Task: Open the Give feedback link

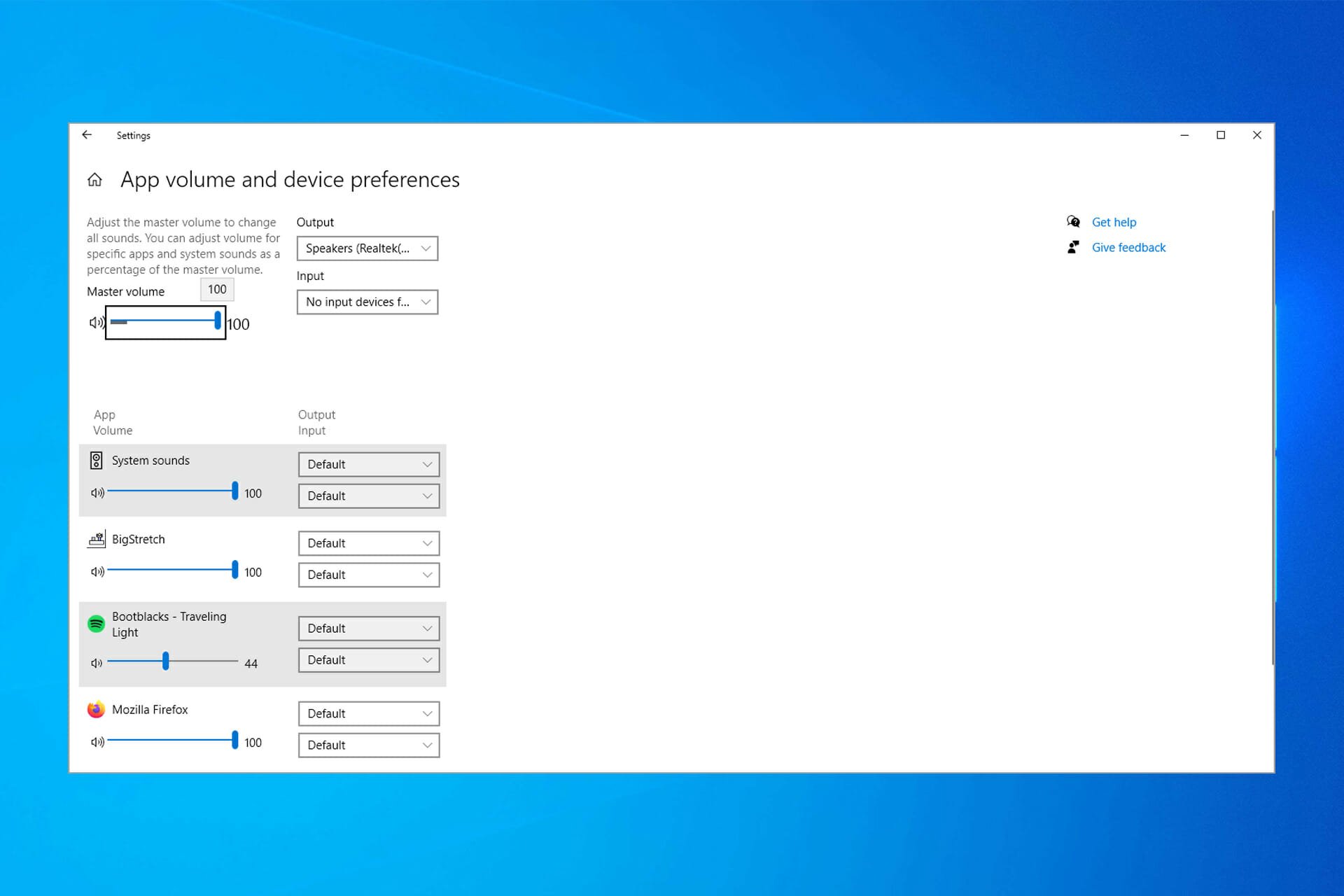Action: point(1128,247)
